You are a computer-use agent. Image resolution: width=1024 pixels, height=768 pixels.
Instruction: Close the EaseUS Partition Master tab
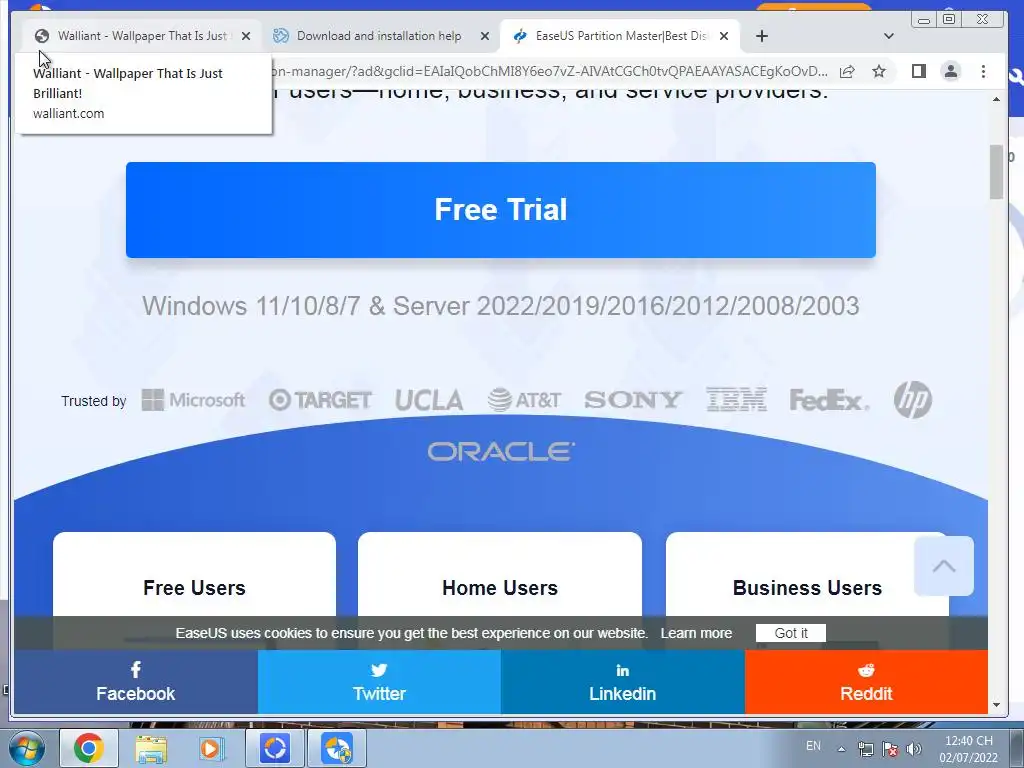point(724,37)
